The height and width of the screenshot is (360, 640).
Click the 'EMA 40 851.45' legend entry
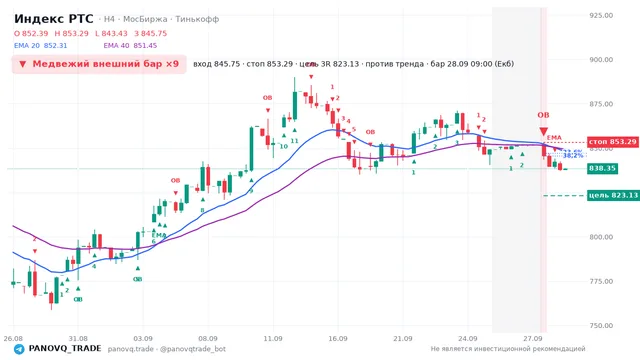(x=130, y=46)
